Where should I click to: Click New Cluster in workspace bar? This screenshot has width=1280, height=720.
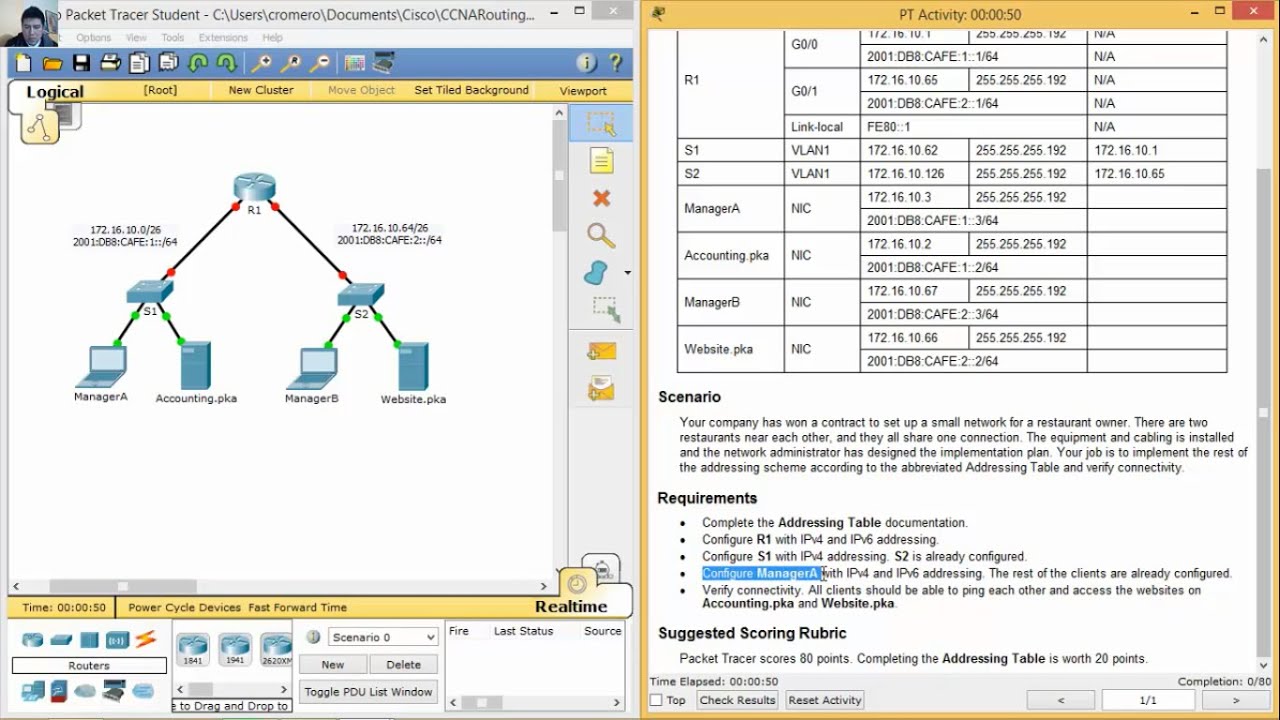tap(261, 90)
